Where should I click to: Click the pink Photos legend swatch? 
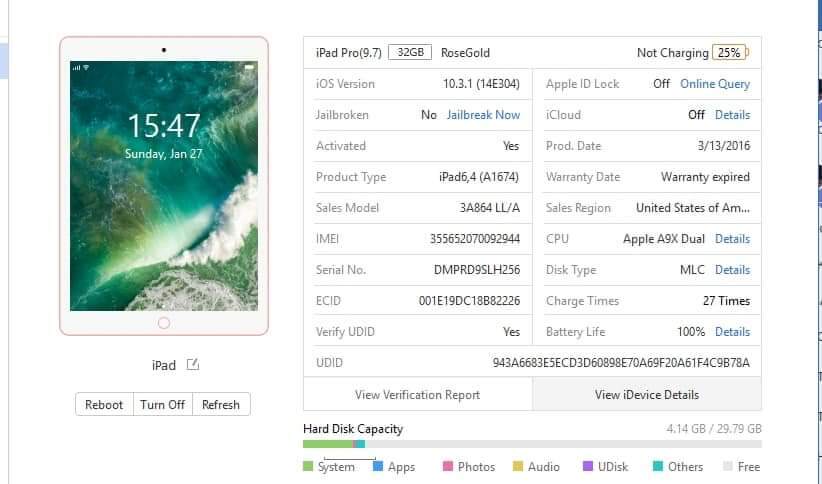click(x=448, y=467)
